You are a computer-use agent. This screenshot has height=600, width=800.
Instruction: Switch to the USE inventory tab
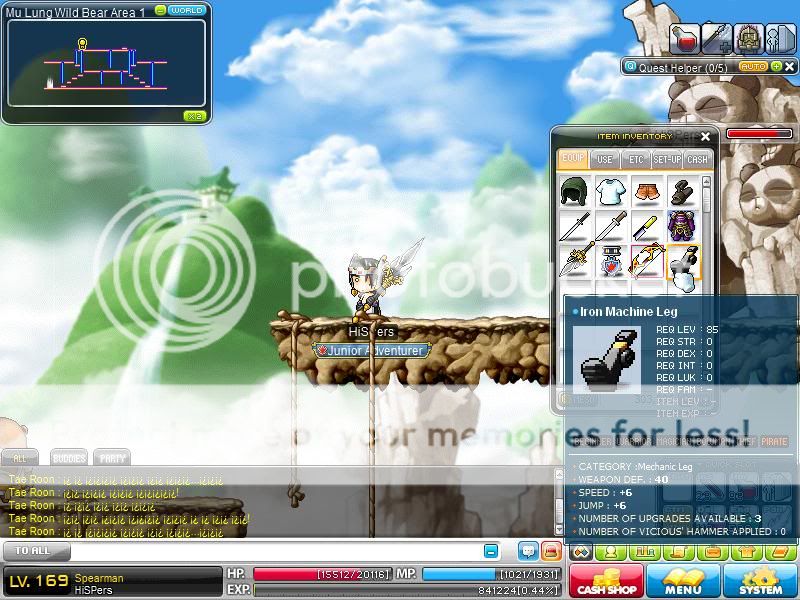coord(604,159)
